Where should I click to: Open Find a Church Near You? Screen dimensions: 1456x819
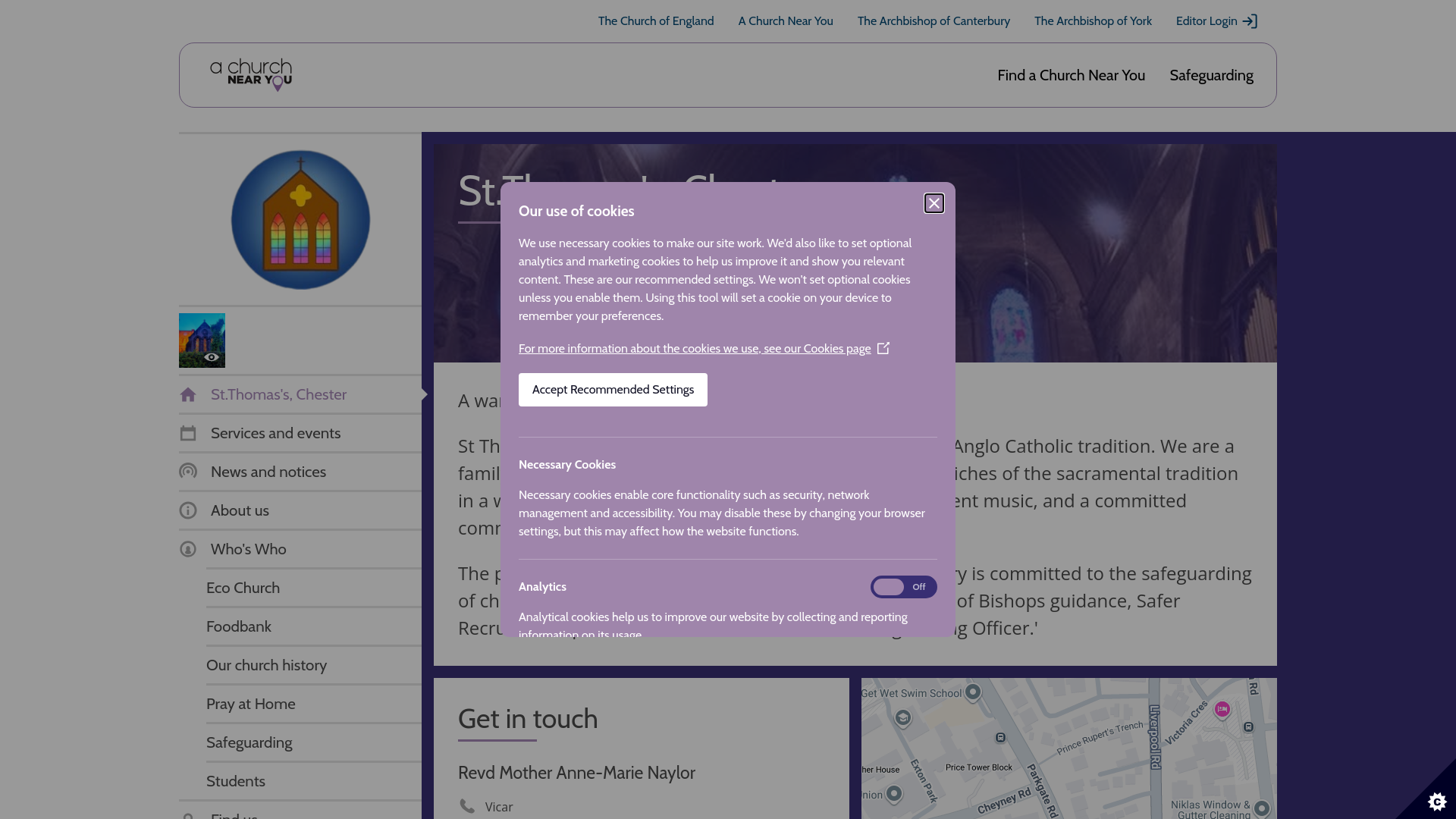1071,75
